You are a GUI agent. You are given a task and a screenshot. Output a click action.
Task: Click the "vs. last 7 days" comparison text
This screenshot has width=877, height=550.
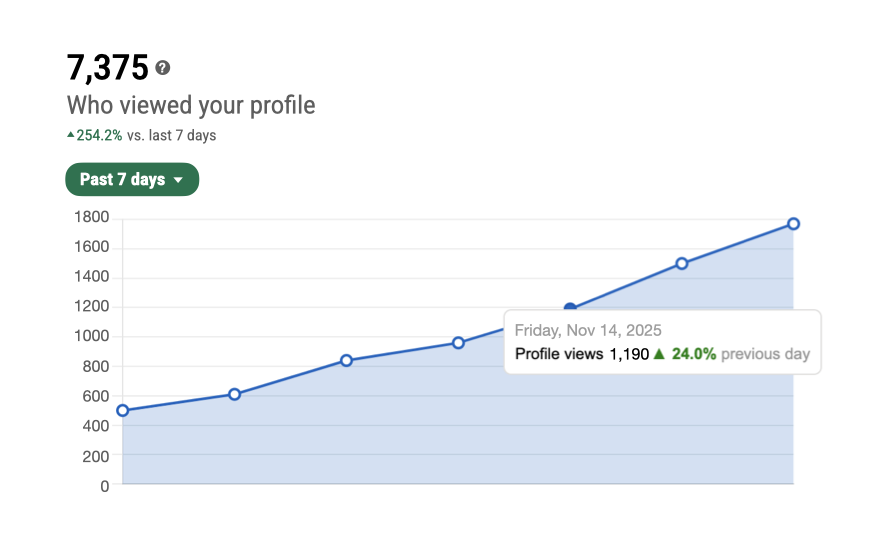[x=171, y=136]
